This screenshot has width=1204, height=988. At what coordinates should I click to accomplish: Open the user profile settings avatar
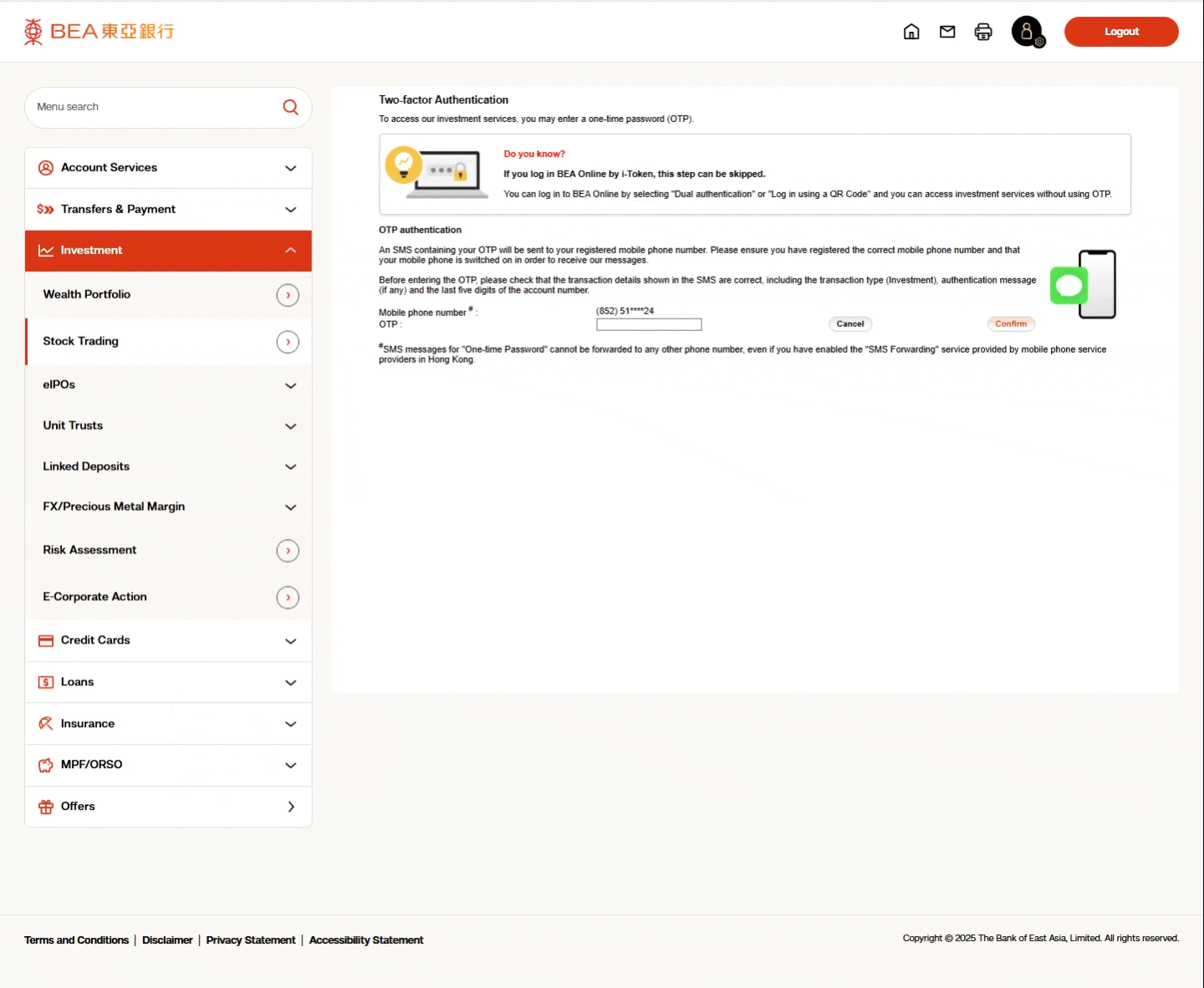click(1028, 32)
